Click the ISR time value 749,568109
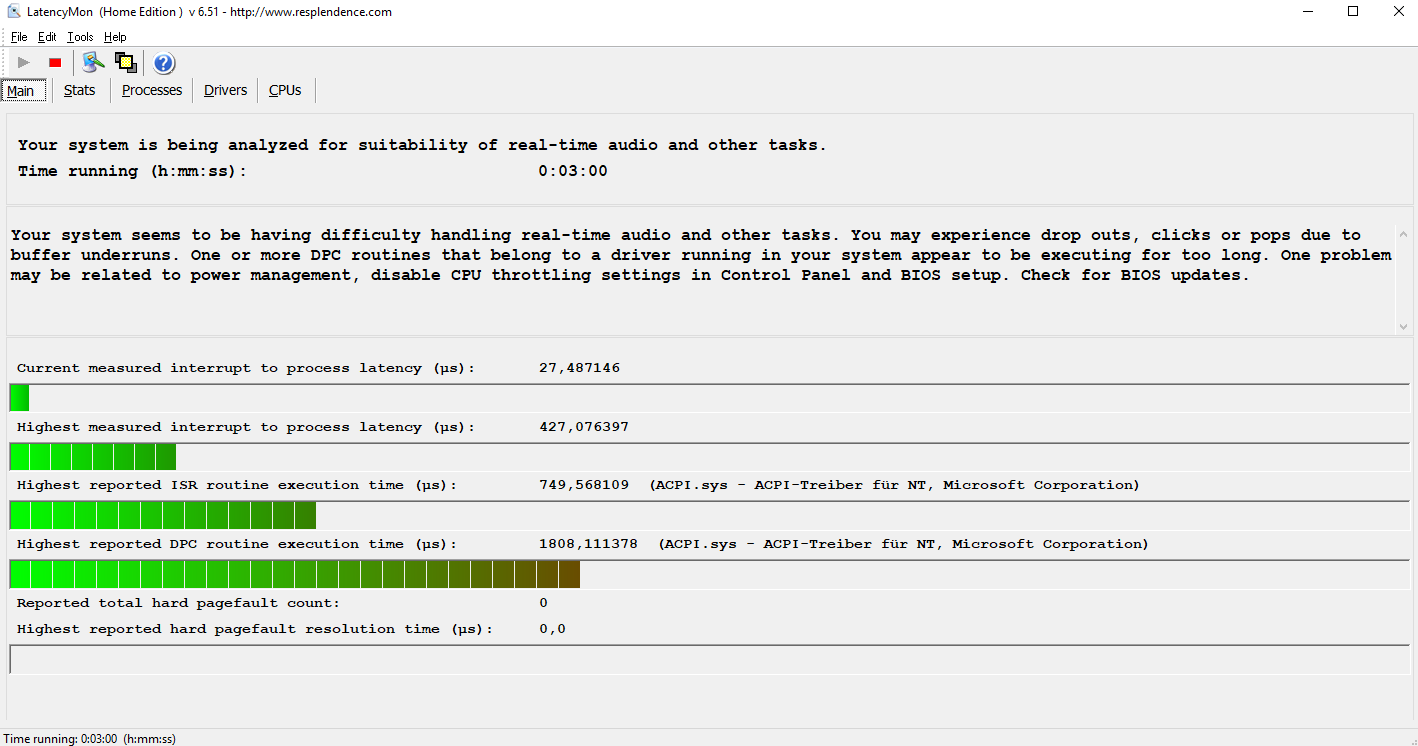Viewport: 1418px width, 746px height. click(584, 485)
